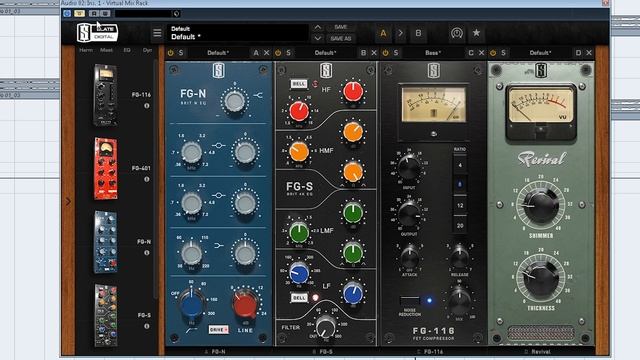The width and height of the screenshot is (640, 360).
Task: Click Revival Shimmer knob
Action: (541, 205)
